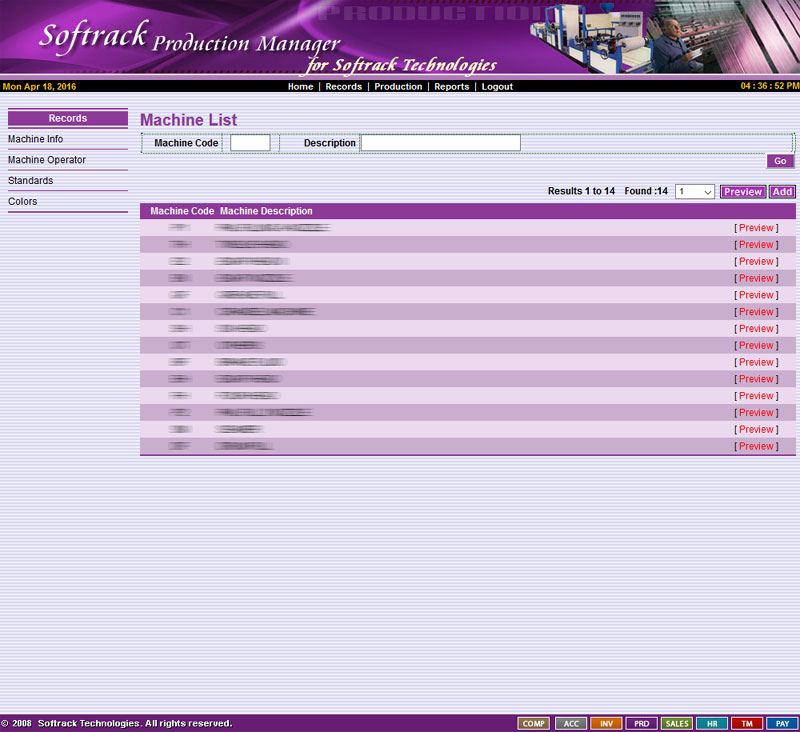Image resolution: width=800 pixels, height=732 pixels.
Task: Open the SALES module badge
Action: coord(677,723)
